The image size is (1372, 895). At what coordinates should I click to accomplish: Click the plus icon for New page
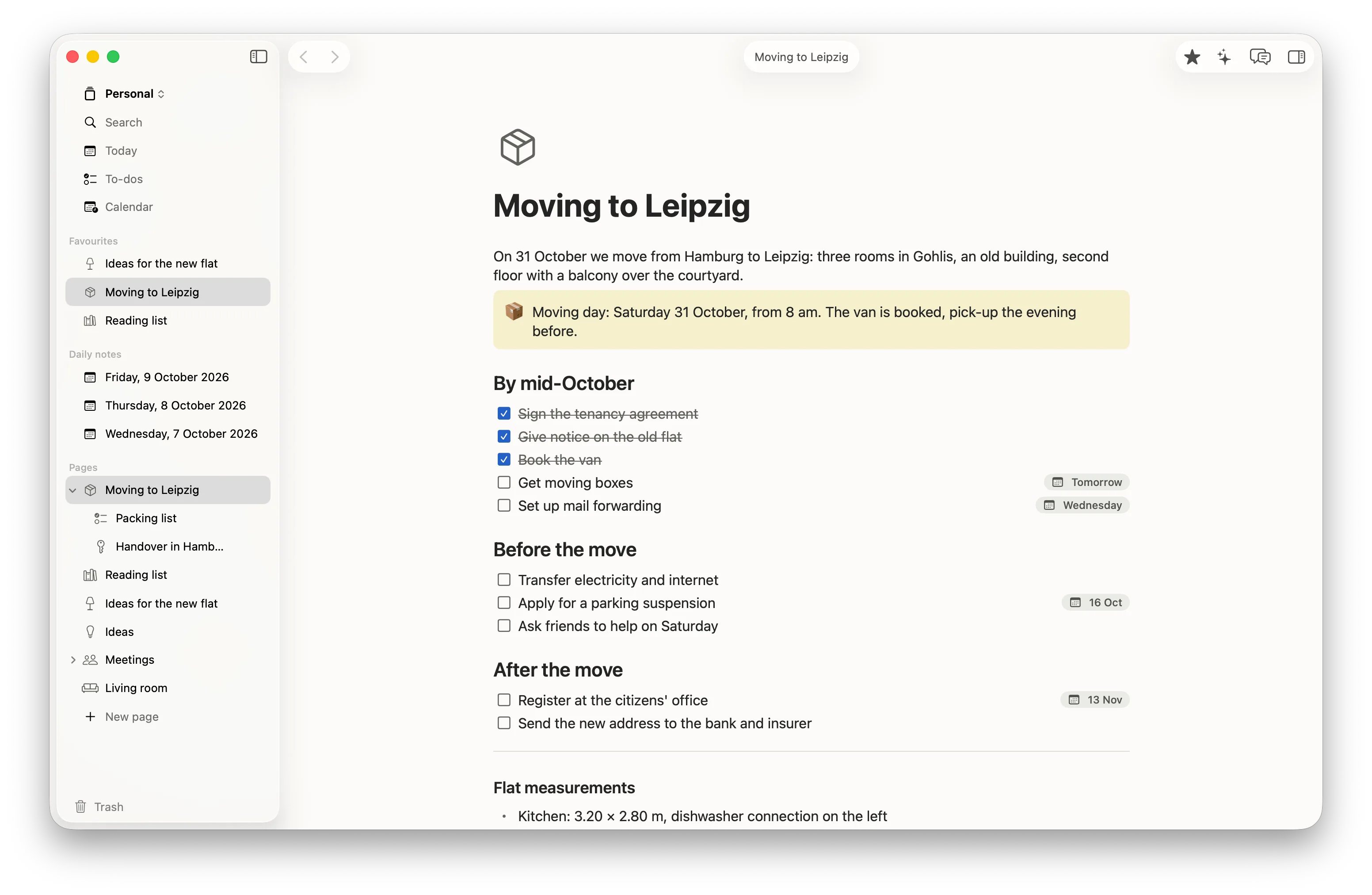click(x=90, y=716)
